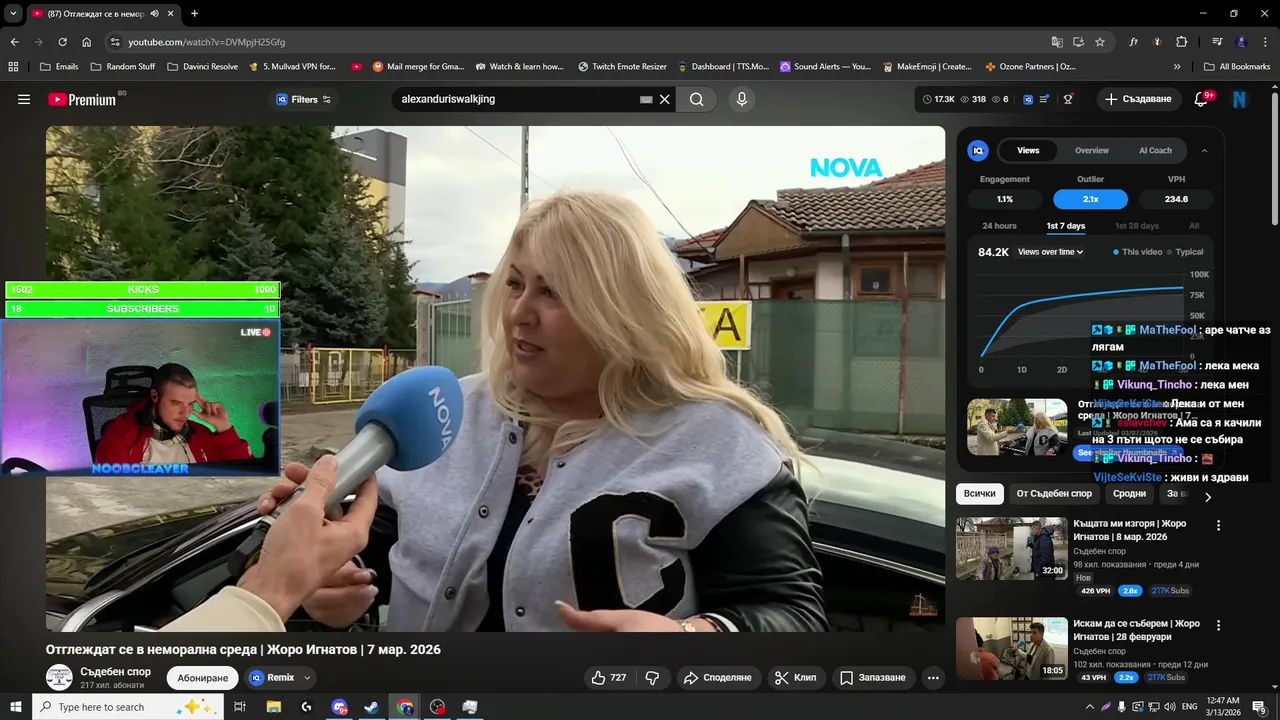Select the От Съдебен спор chip
1280x720 pixels.
1054,494
